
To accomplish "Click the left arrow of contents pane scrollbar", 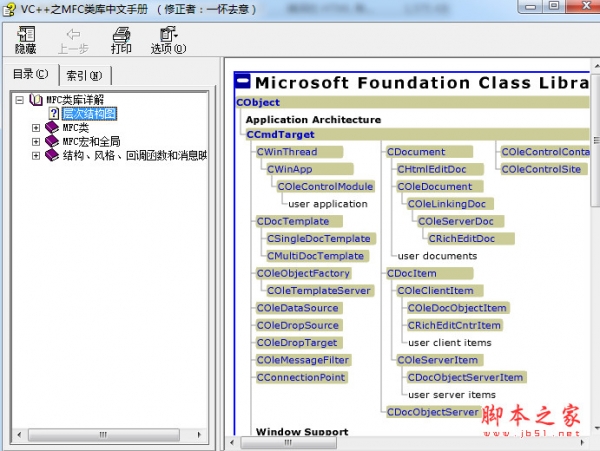I will (x=19, y=435).
